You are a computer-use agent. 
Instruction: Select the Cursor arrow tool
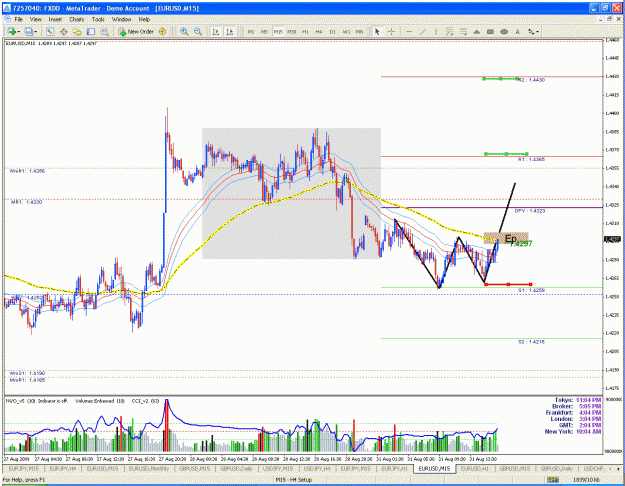coord(377,31)
